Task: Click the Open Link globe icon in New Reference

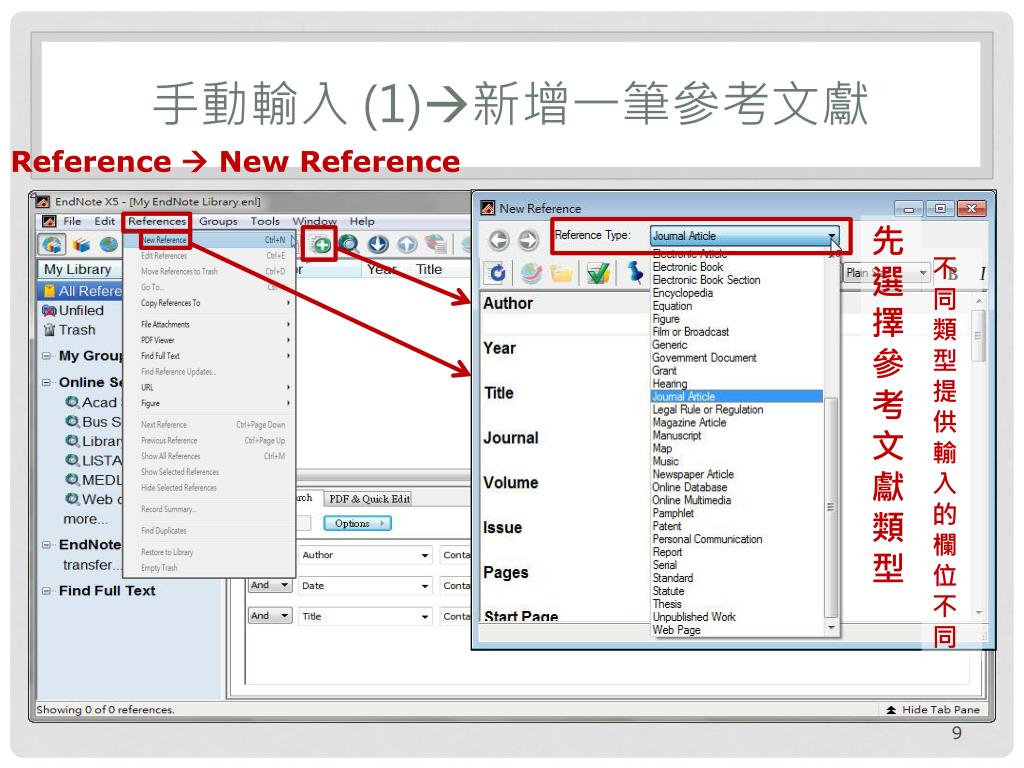Action: tap(531, 273)
